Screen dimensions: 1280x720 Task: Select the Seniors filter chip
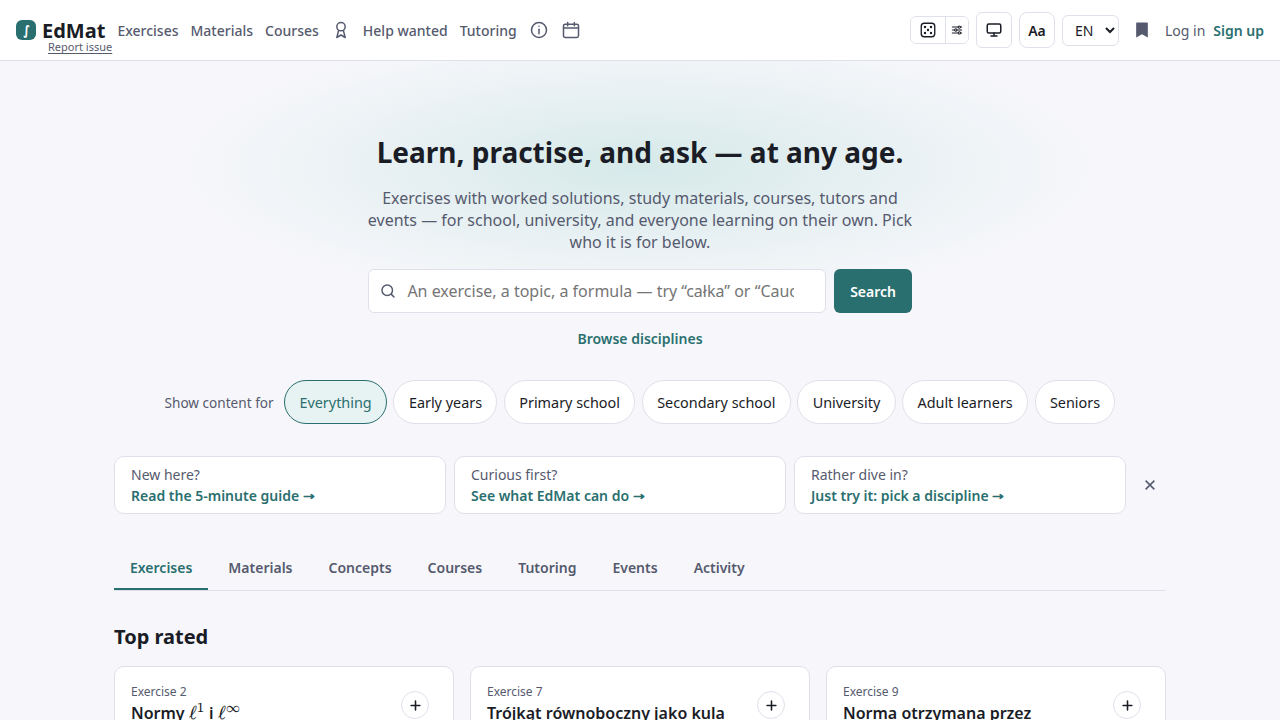(1075, 402)
